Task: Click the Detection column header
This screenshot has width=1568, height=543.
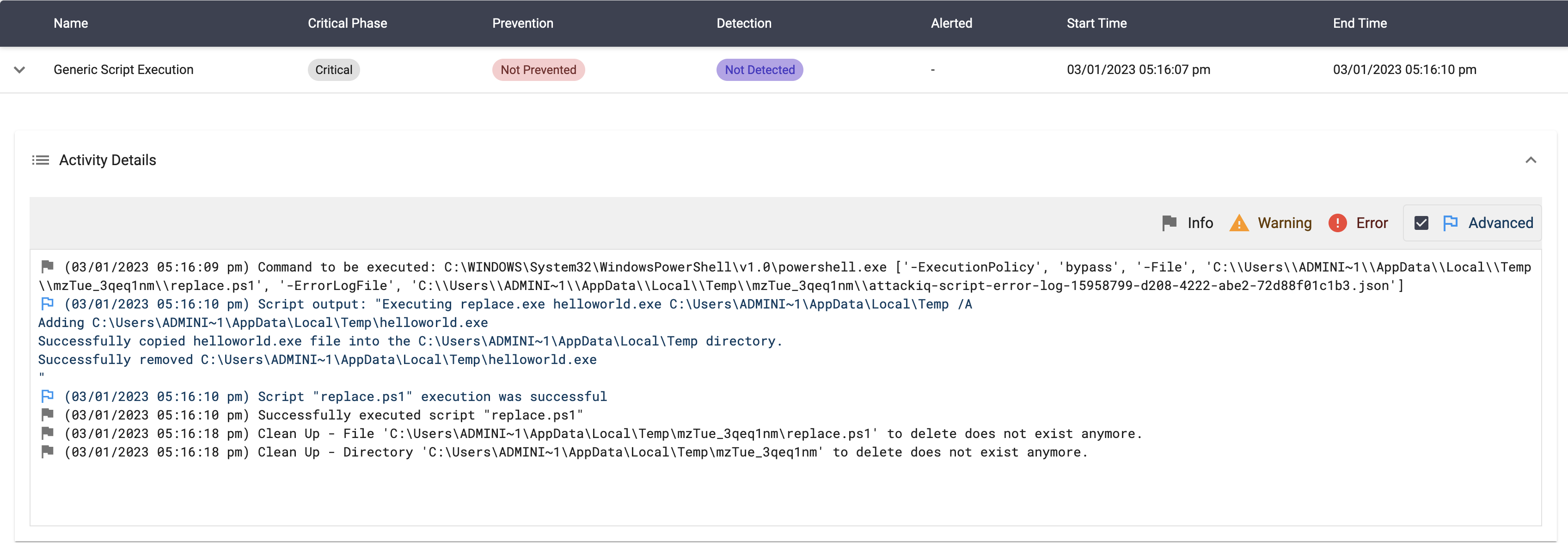Action: coord(743,23)
